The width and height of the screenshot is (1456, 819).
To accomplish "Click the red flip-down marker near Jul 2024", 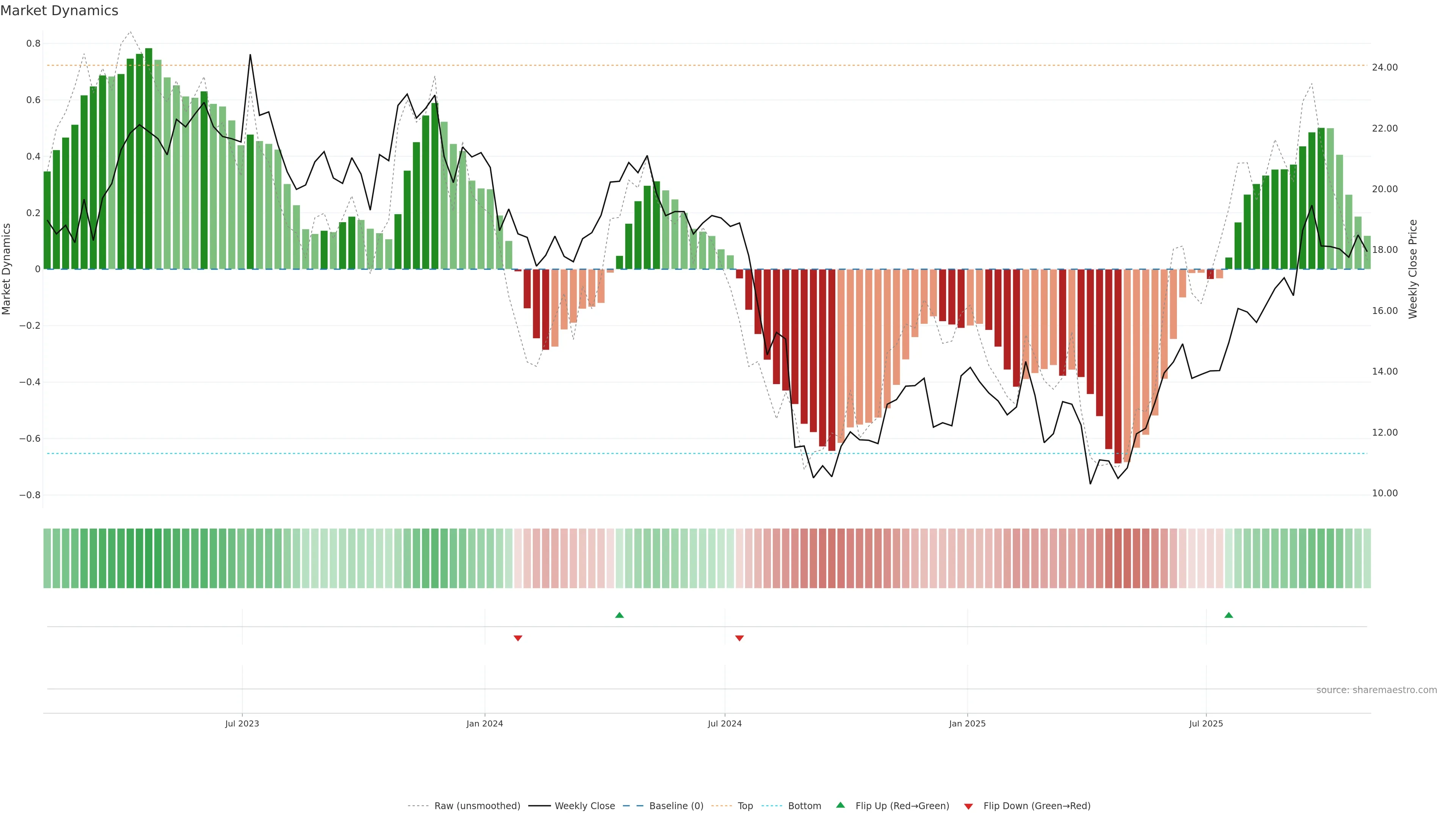I will [x=739, y=638].
